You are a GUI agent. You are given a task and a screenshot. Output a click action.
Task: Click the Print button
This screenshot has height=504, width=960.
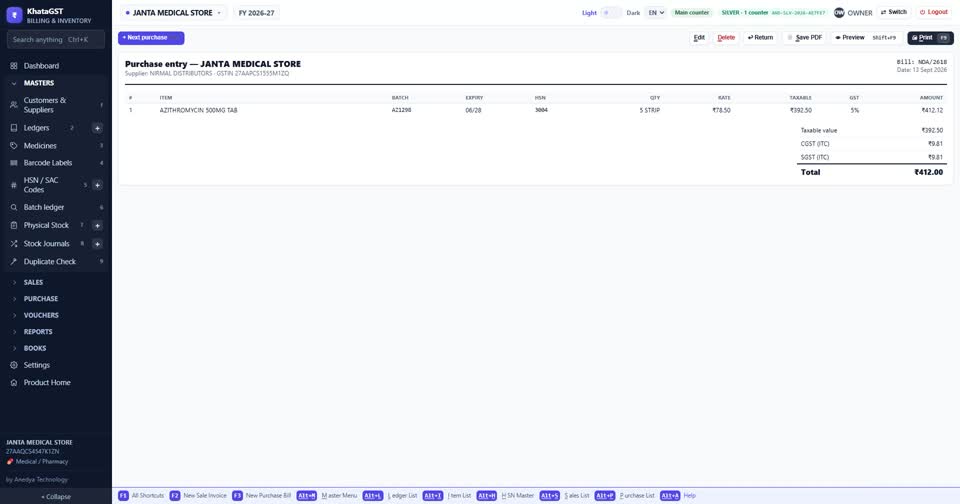coord(930,37)
